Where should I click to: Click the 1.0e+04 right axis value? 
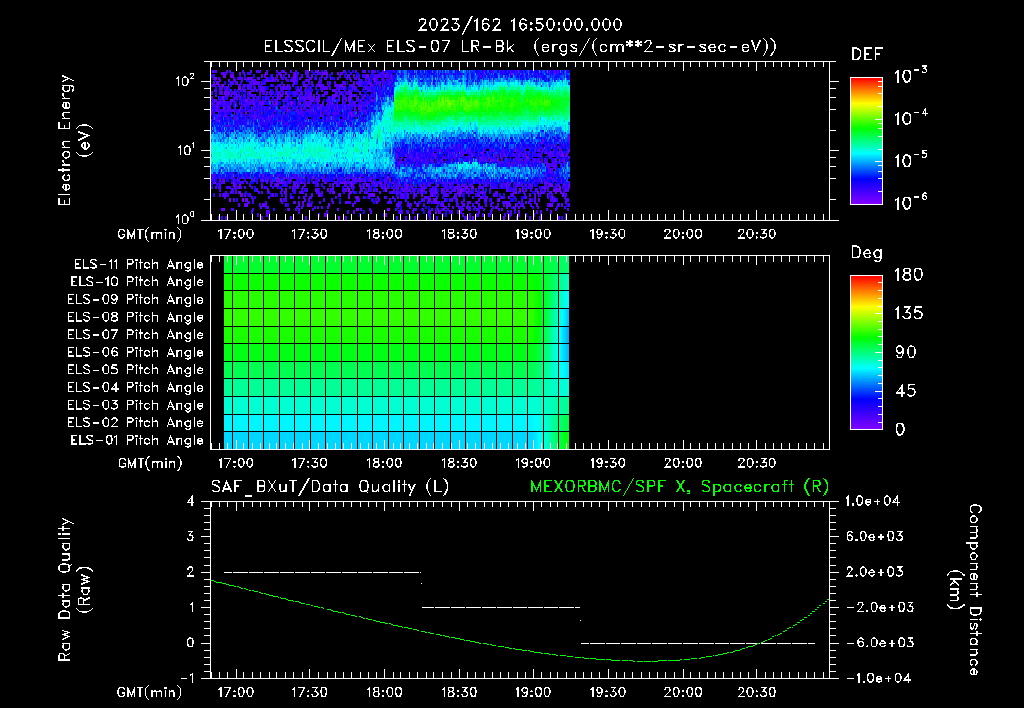(872, 501)
